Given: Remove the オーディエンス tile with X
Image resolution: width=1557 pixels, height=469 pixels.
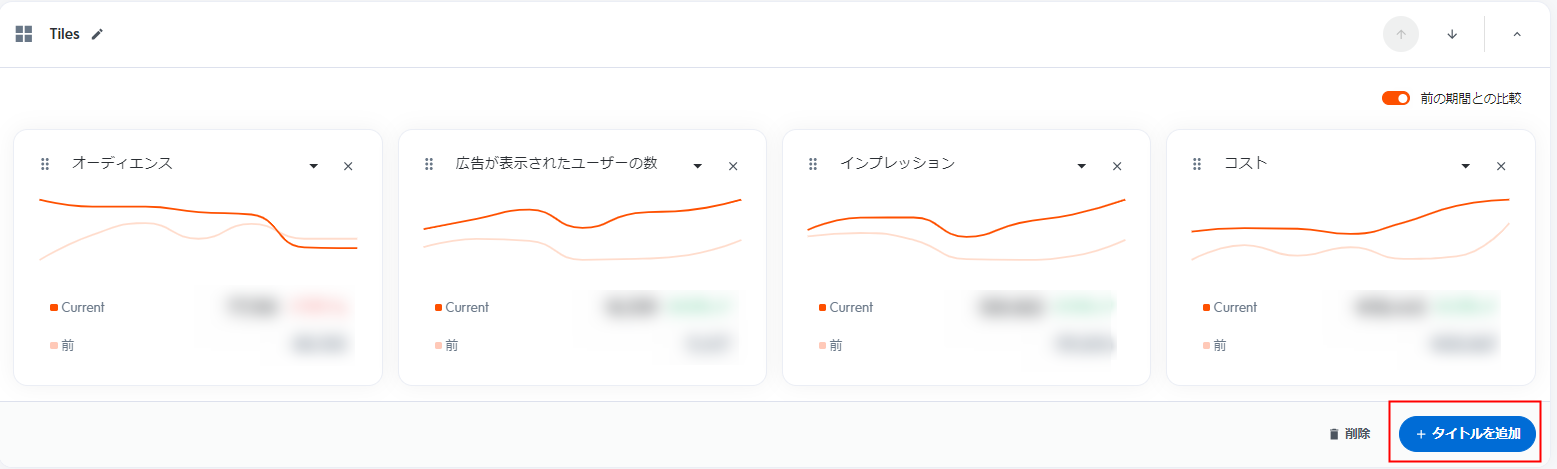Looking at the screenshot, I should coord(348,166).
